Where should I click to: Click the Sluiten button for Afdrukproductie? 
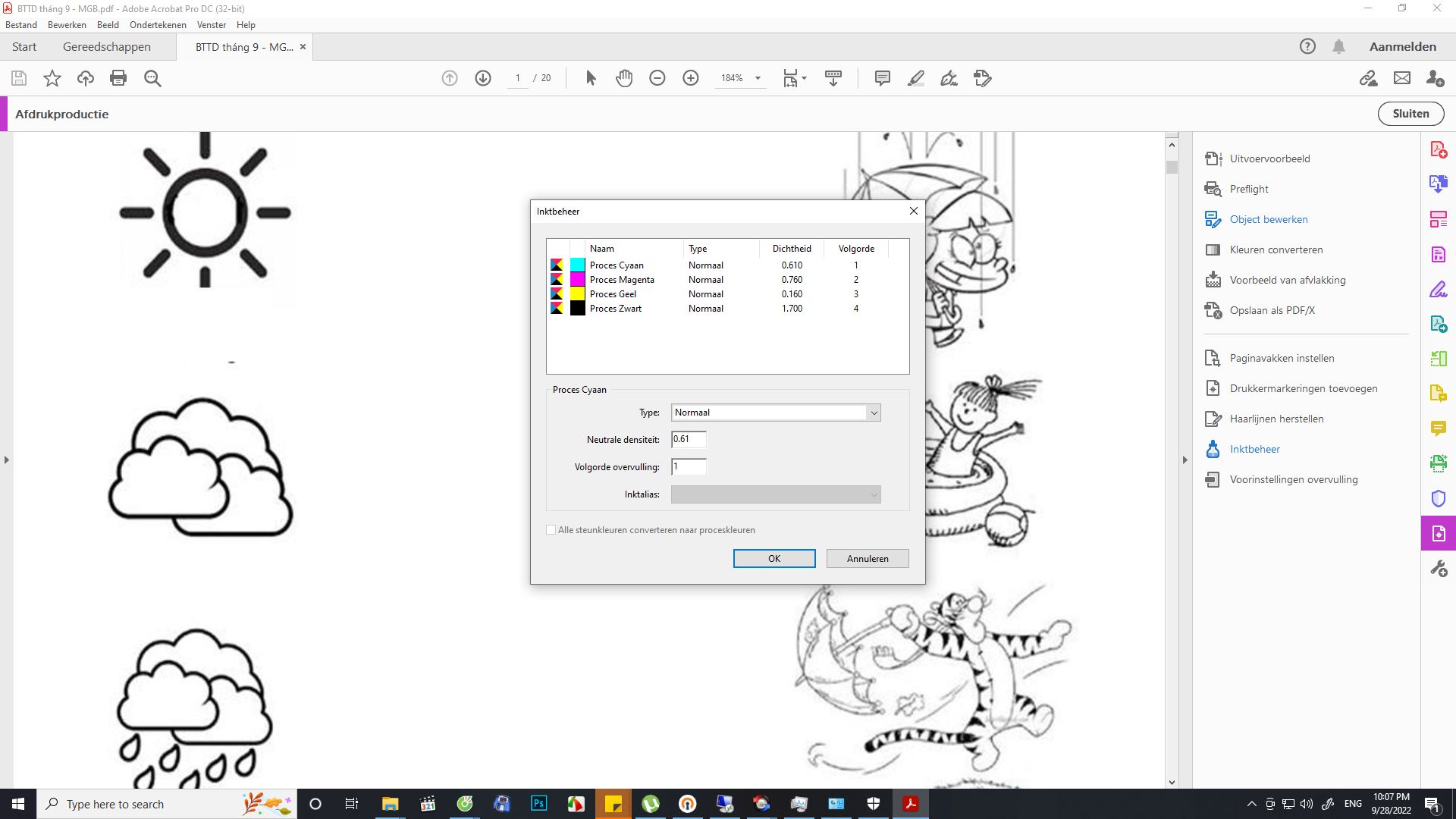(1410, 113)
